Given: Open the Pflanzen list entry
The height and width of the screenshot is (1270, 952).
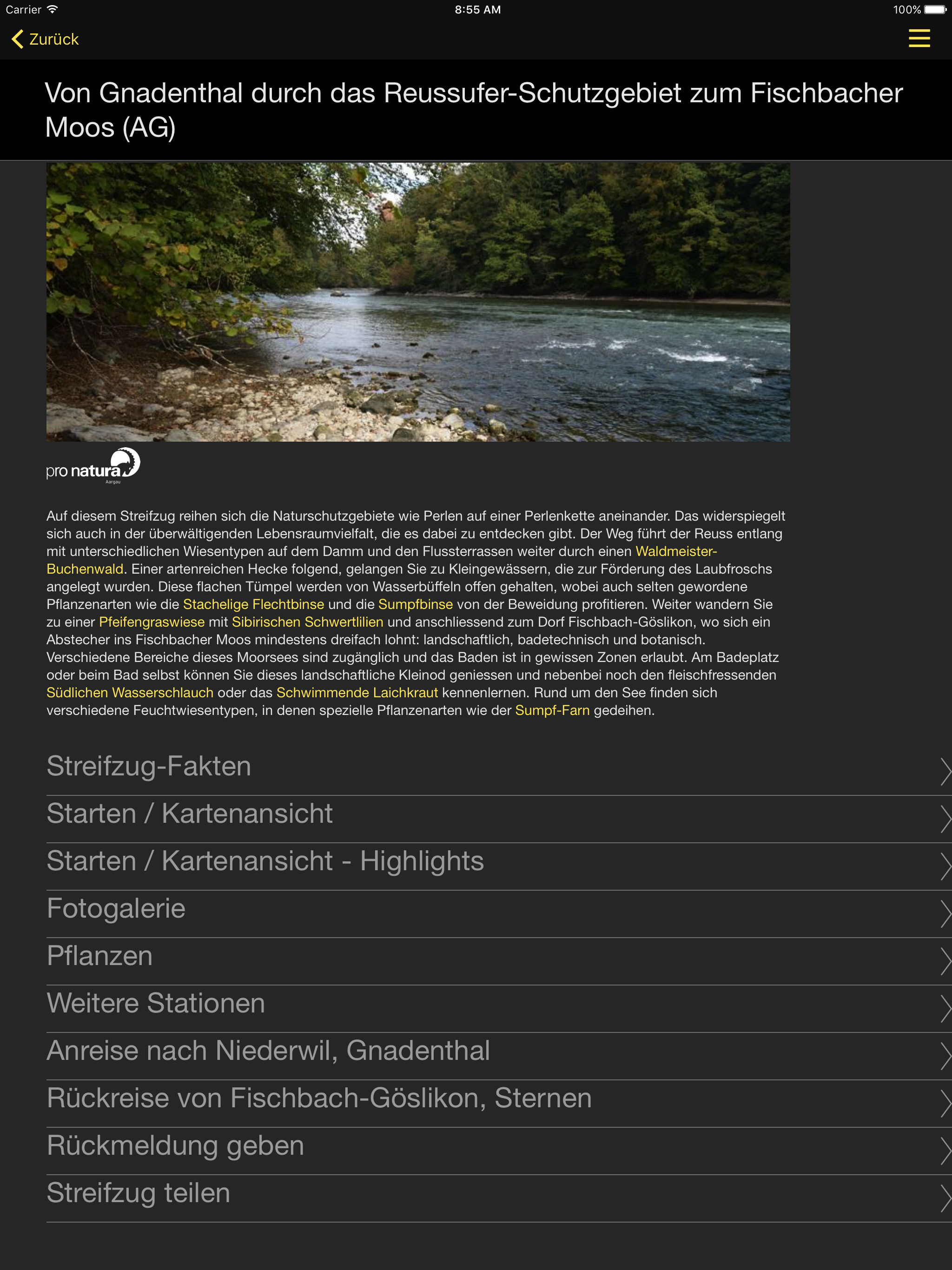Looking at the screenshot, I should coord(499,960).
